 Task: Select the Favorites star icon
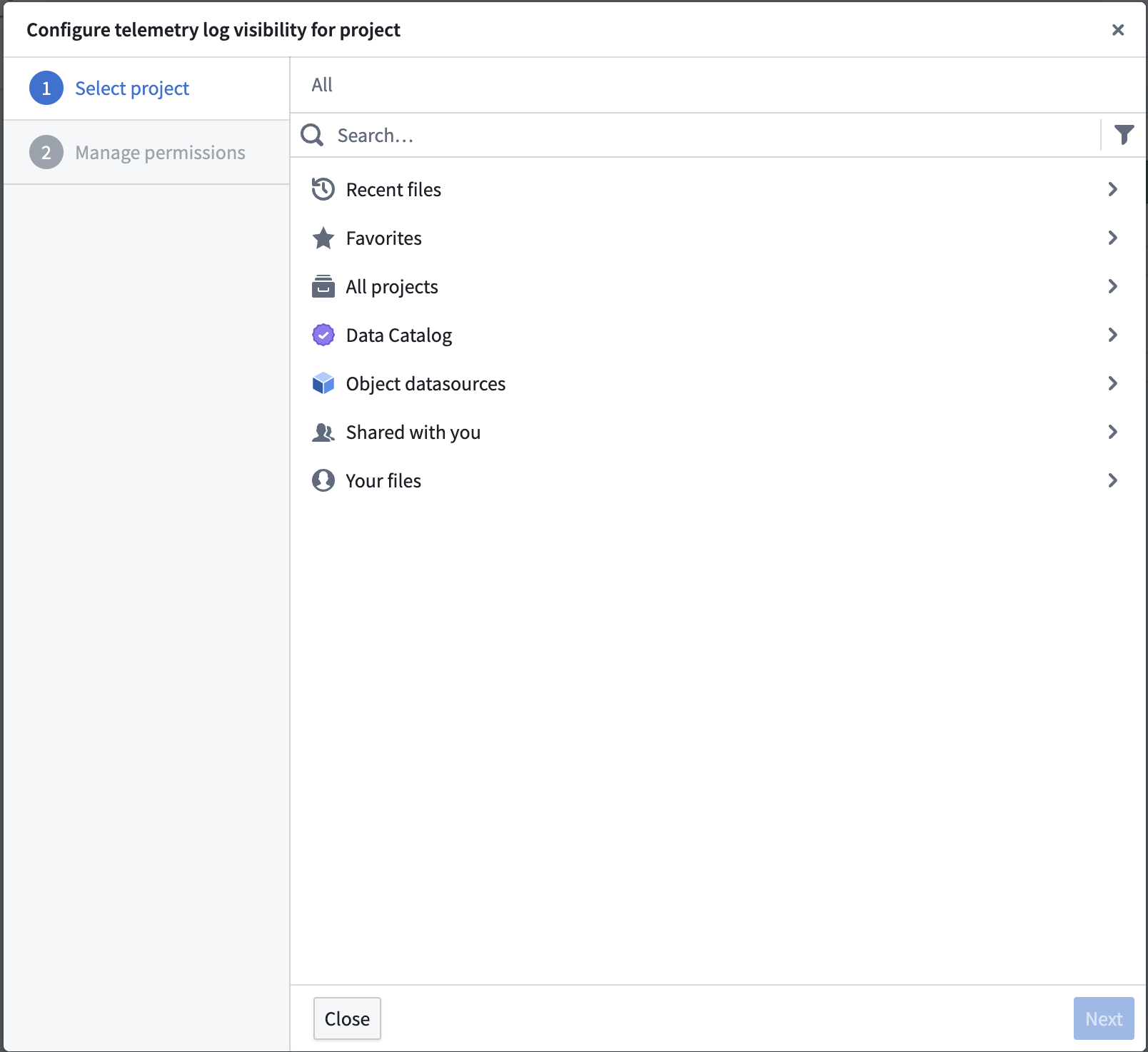[x=323, y=238]
